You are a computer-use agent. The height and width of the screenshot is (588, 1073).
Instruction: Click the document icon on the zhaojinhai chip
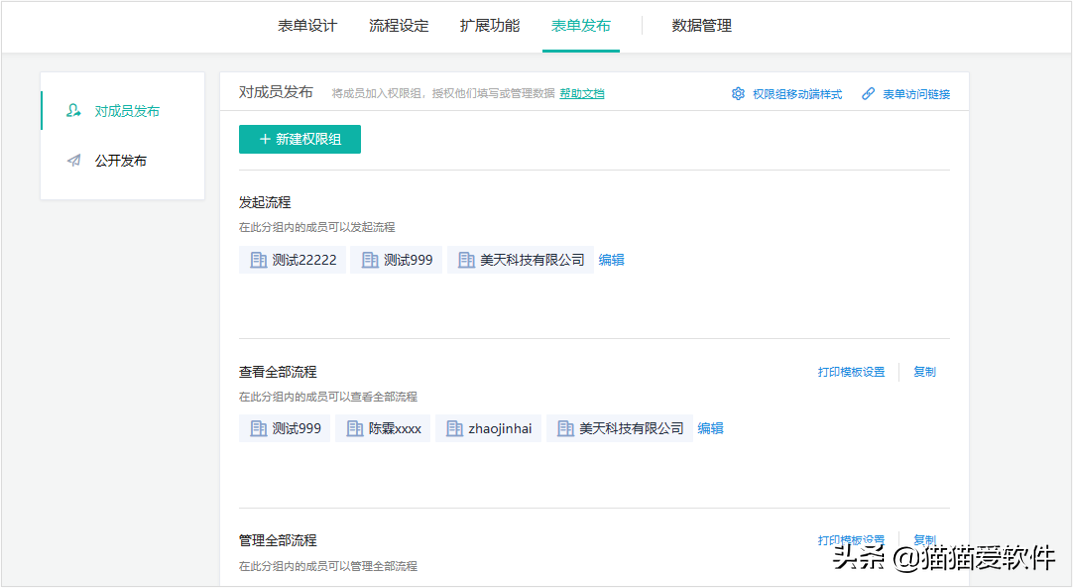[453, 428]
